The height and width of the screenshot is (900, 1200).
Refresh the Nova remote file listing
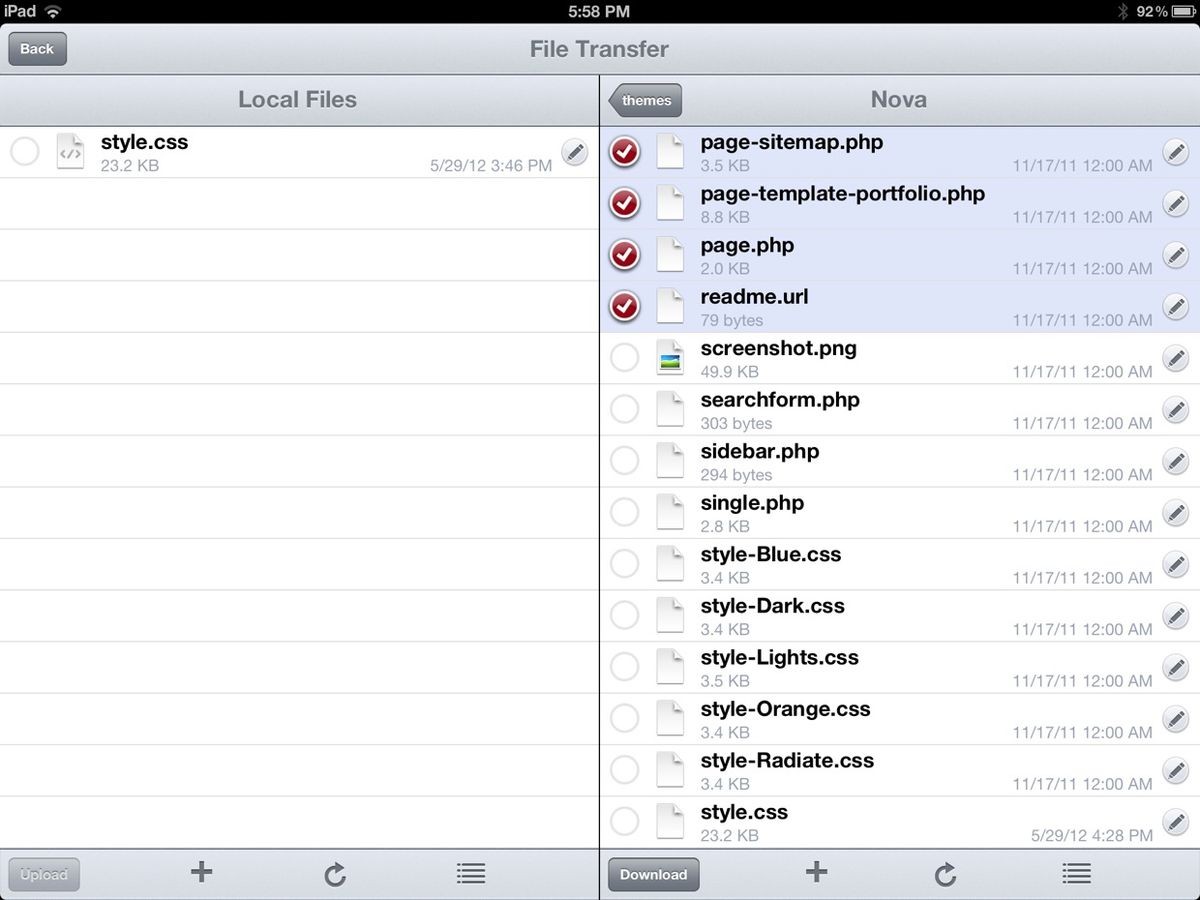(945, 874)
